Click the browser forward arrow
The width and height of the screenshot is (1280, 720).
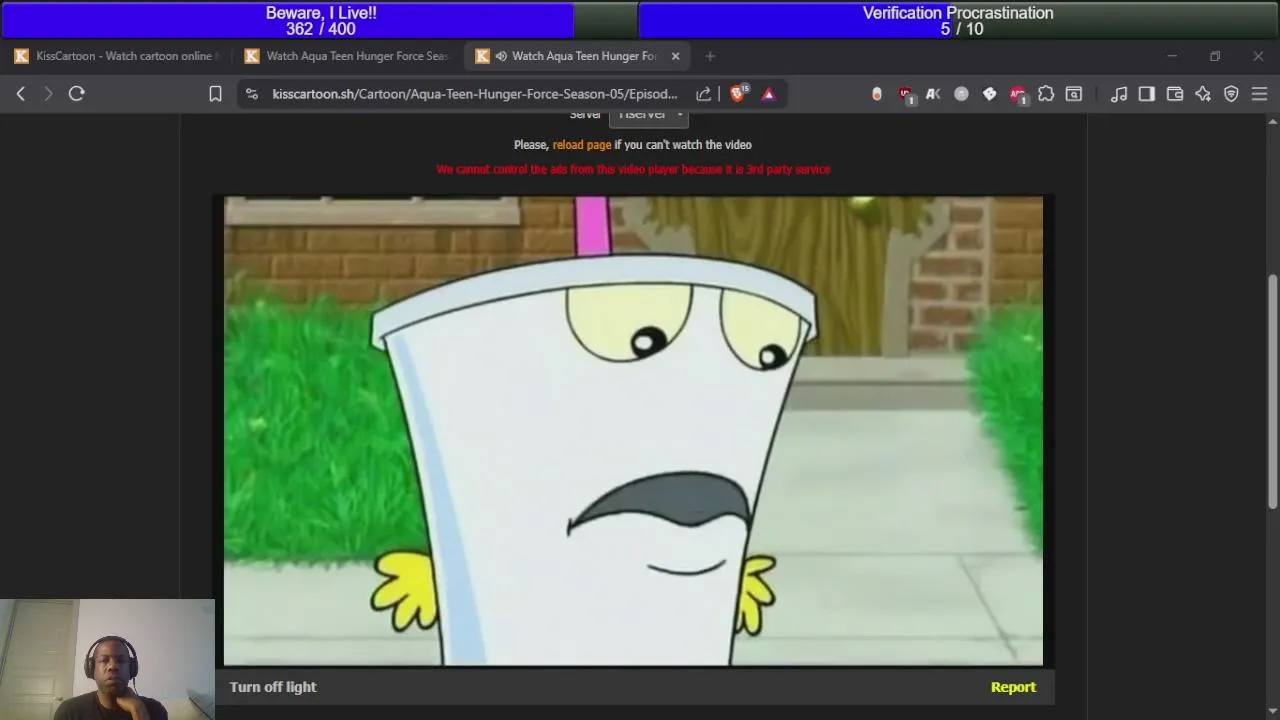click(48, 94)
